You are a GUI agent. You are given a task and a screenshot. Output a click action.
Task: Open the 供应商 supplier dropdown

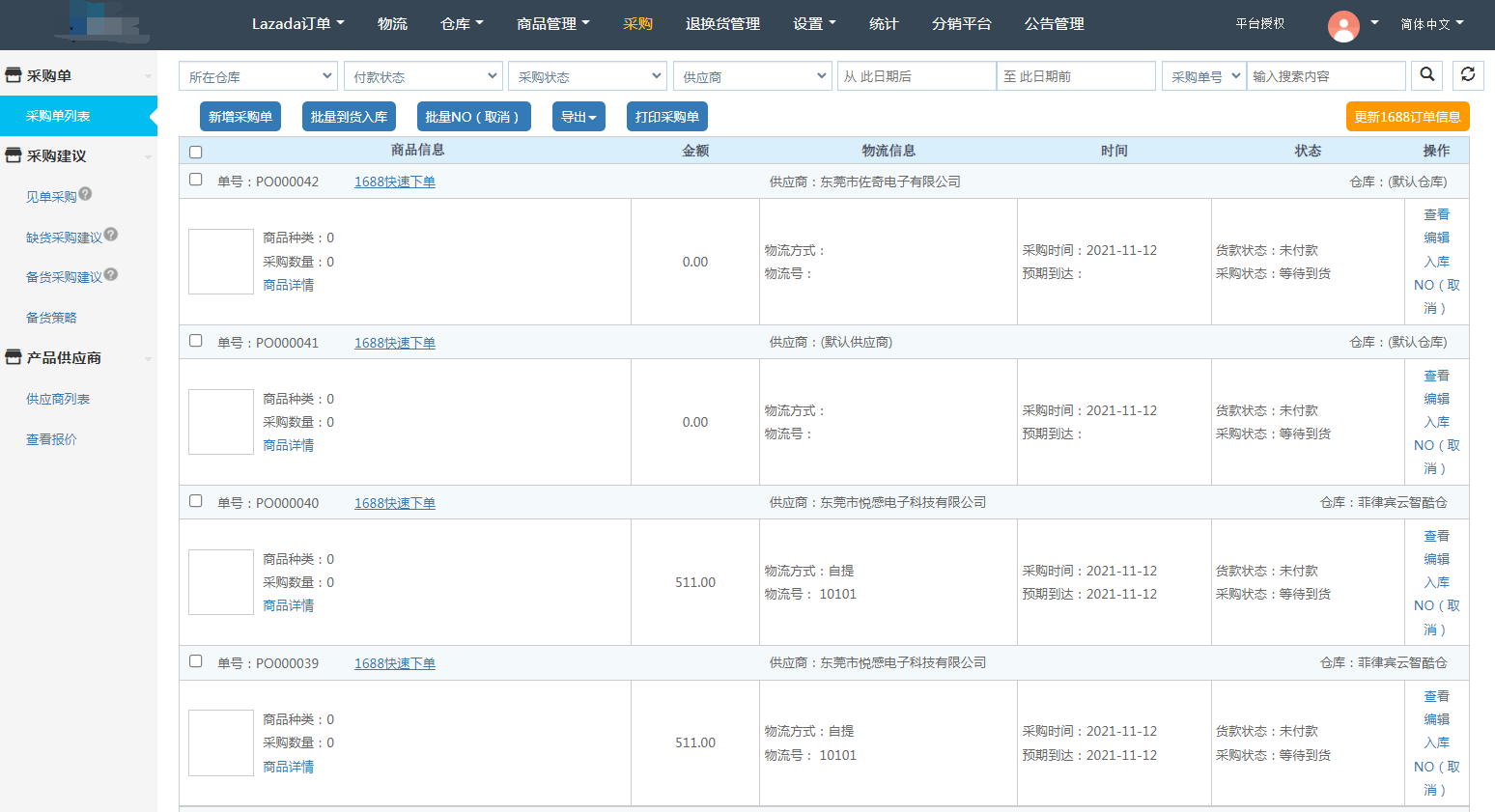(752, 76)
